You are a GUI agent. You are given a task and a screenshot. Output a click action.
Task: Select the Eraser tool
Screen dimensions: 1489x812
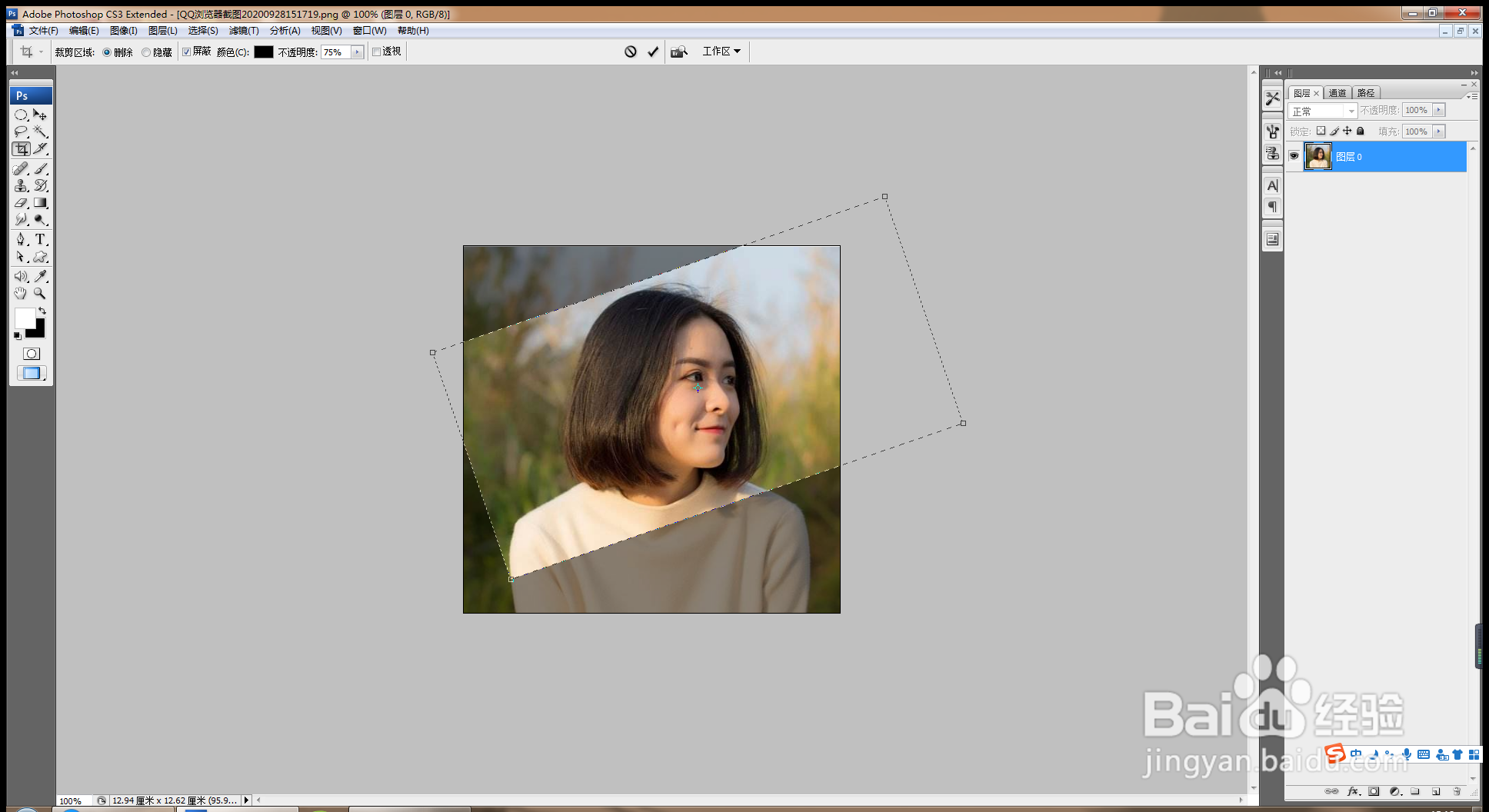[21, 202]
